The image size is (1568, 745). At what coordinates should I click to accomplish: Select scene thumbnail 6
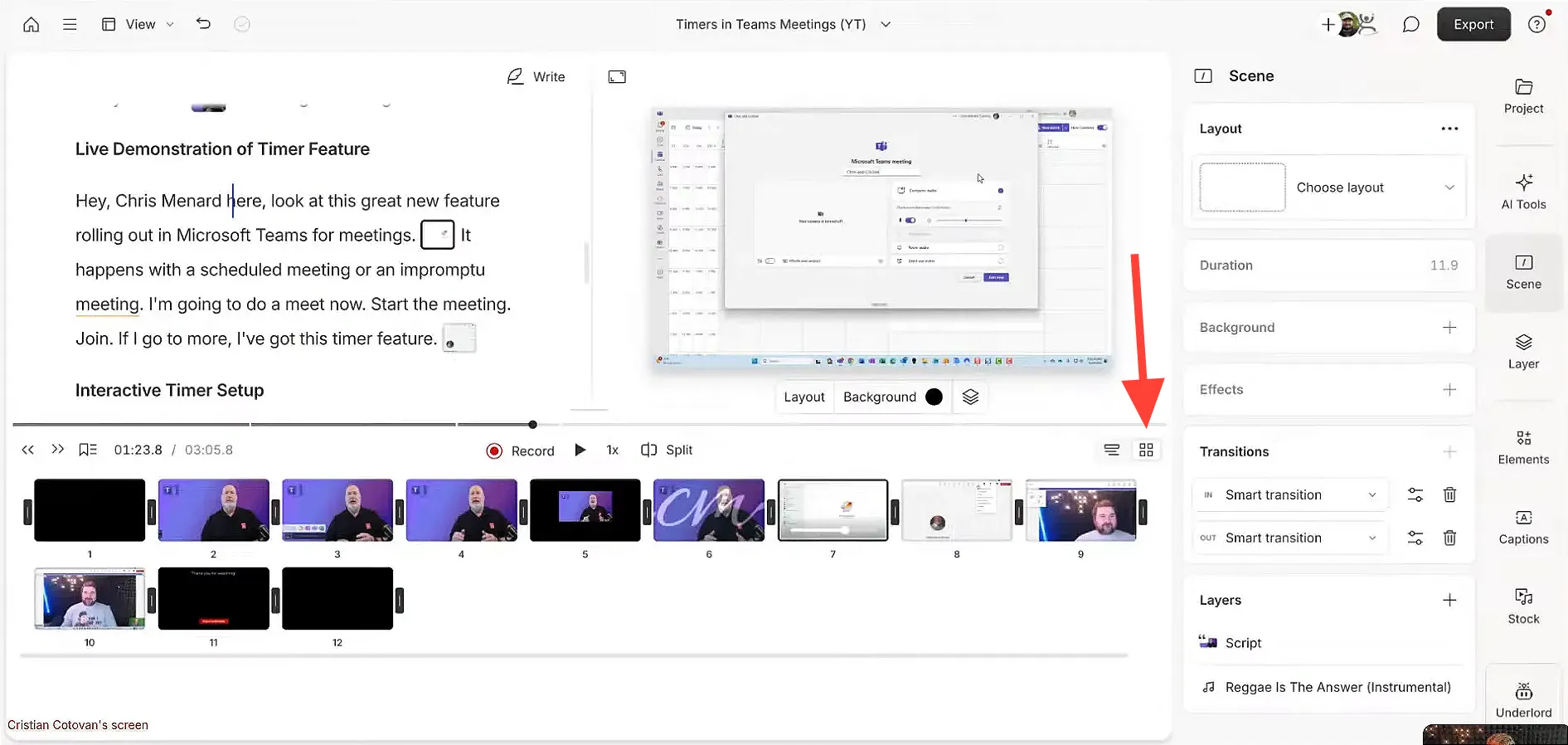tap(709, 510)
